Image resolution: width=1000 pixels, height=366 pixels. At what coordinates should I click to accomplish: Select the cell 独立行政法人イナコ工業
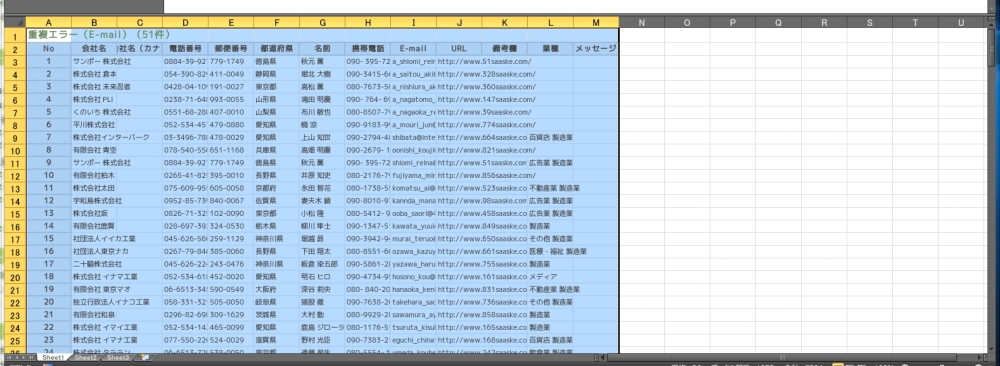click(x=111, y=302)
